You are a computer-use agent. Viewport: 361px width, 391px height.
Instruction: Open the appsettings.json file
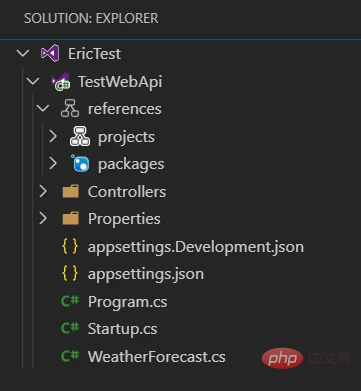(x=146, y=274)
